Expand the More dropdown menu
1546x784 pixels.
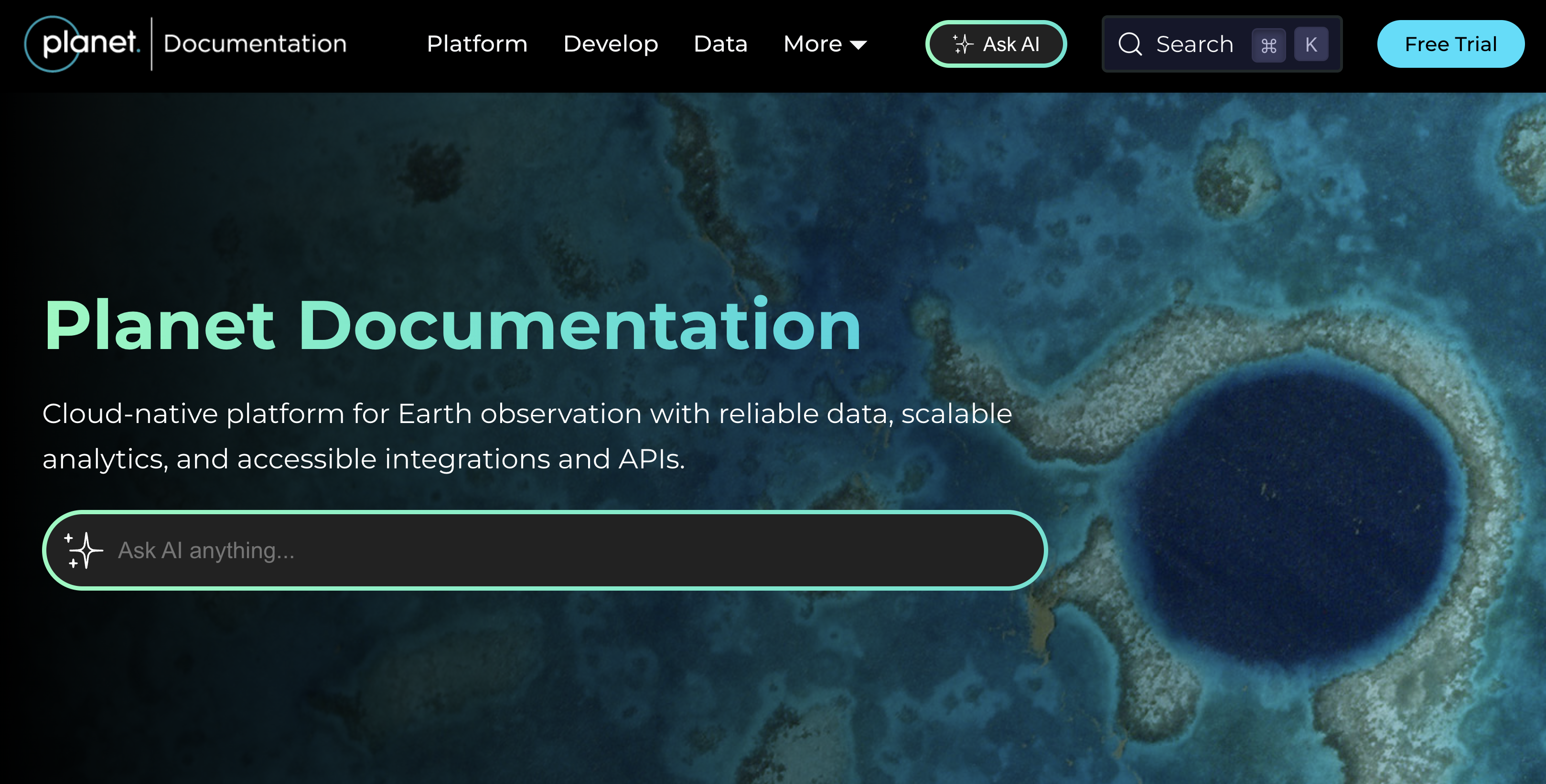click(x=825, y=44)
